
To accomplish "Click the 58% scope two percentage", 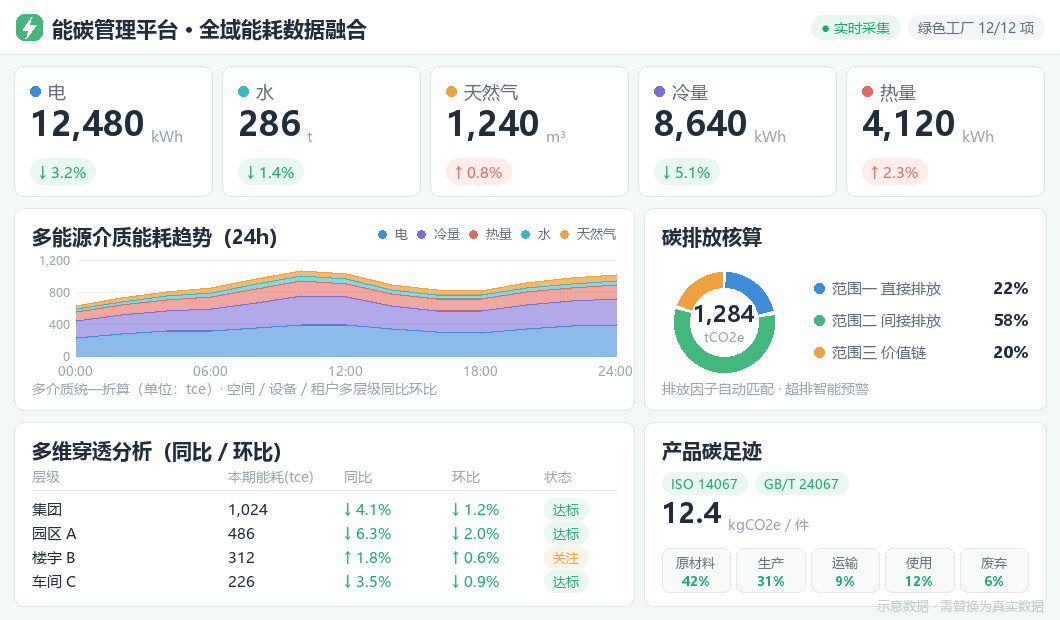I will click(x=1011, y=320).
